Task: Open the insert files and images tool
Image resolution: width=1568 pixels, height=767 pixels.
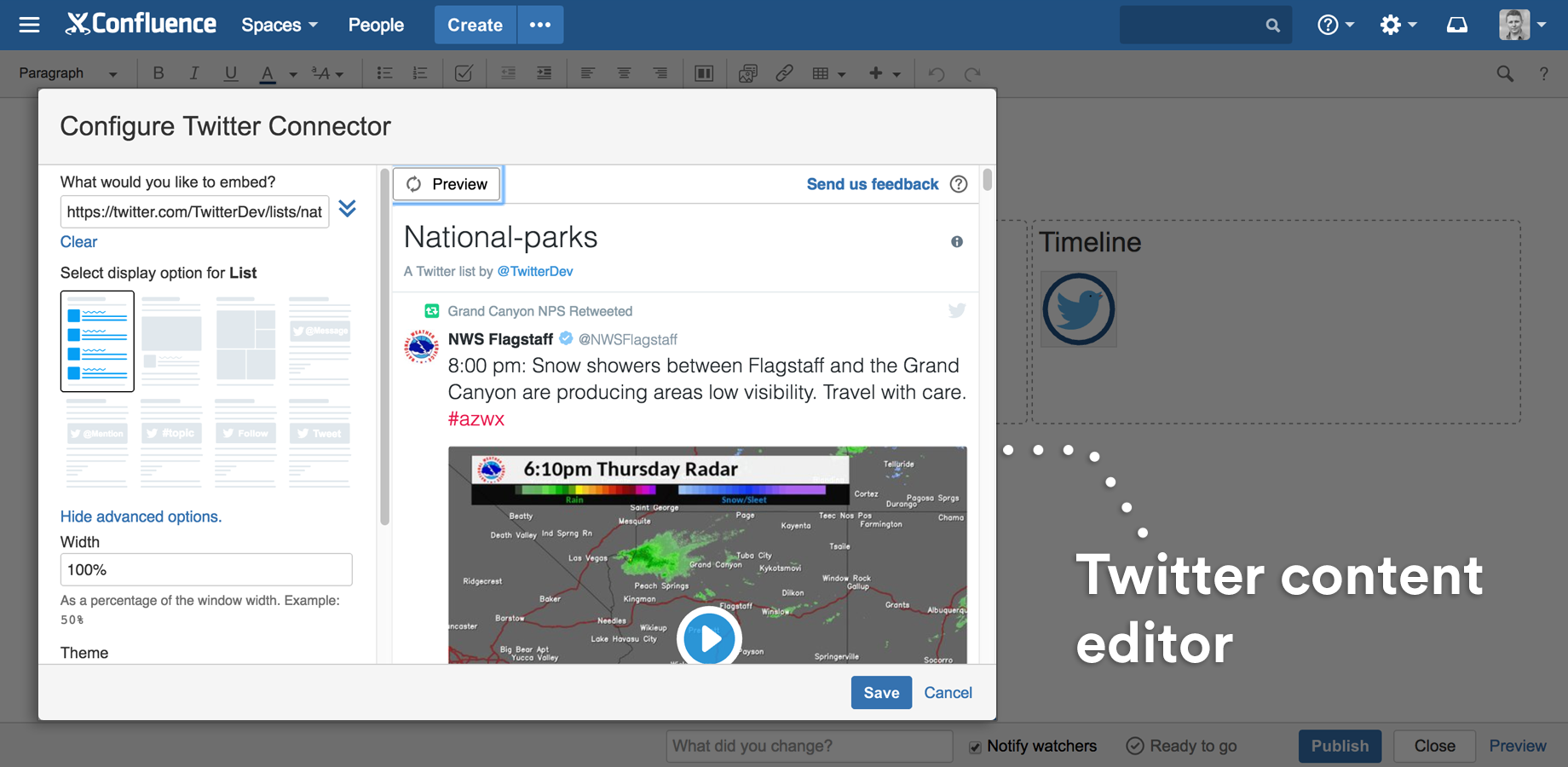Action: coord(747,73)
